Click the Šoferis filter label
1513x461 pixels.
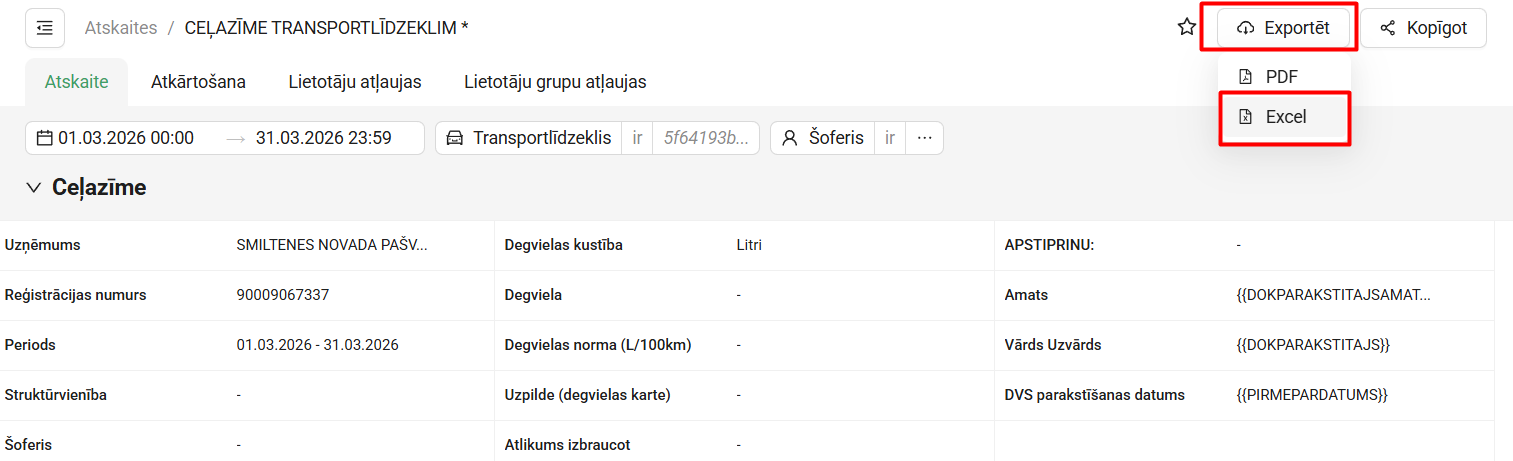[x=836, y=138]
